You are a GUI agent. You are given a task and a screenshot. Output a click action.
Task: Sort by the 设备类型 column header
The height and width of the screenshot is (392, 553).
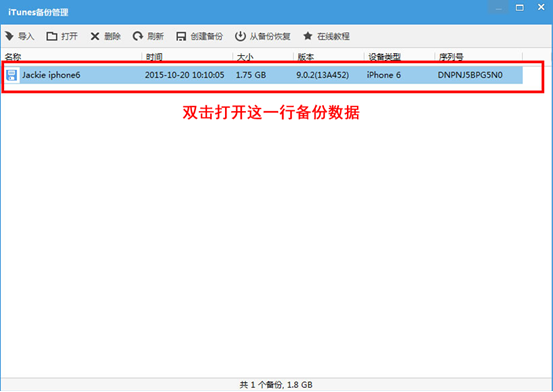384,57
